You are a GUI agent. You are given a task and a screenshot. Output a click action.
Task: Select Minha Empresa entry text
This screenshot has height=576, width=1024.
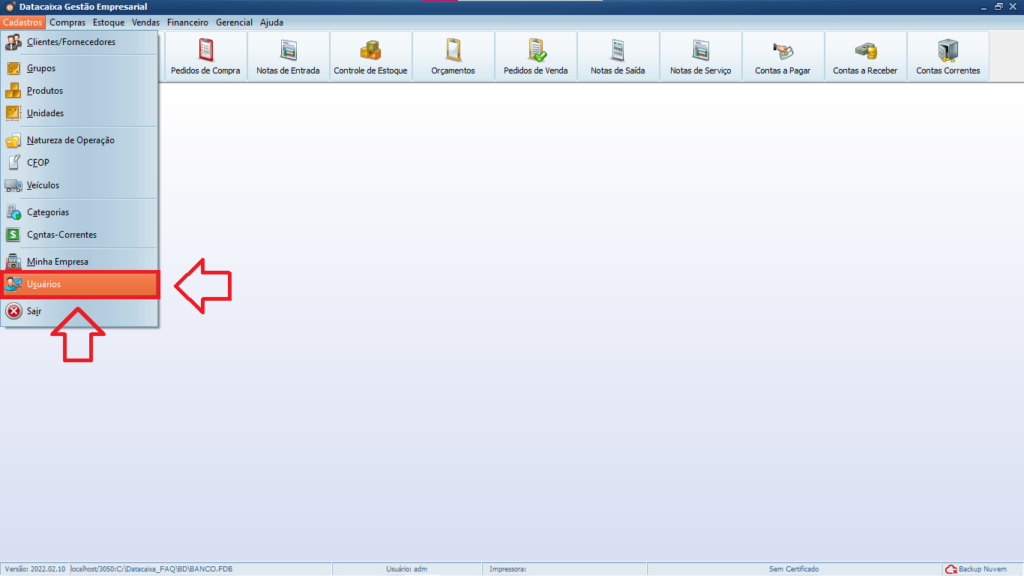click(x=57, y=262)
